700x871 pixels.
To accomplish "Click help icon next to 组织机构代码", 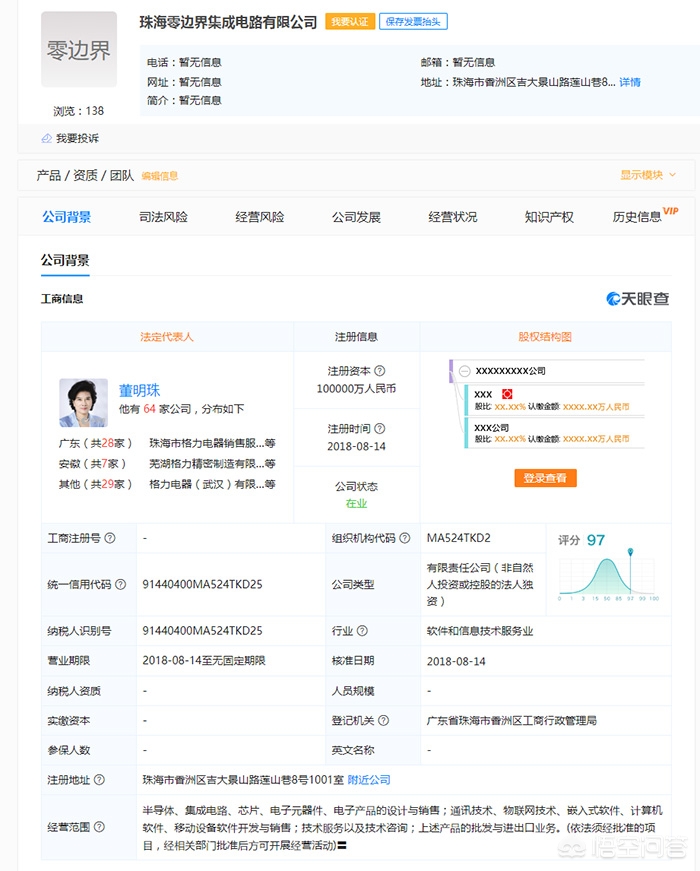I will point(405,538).
